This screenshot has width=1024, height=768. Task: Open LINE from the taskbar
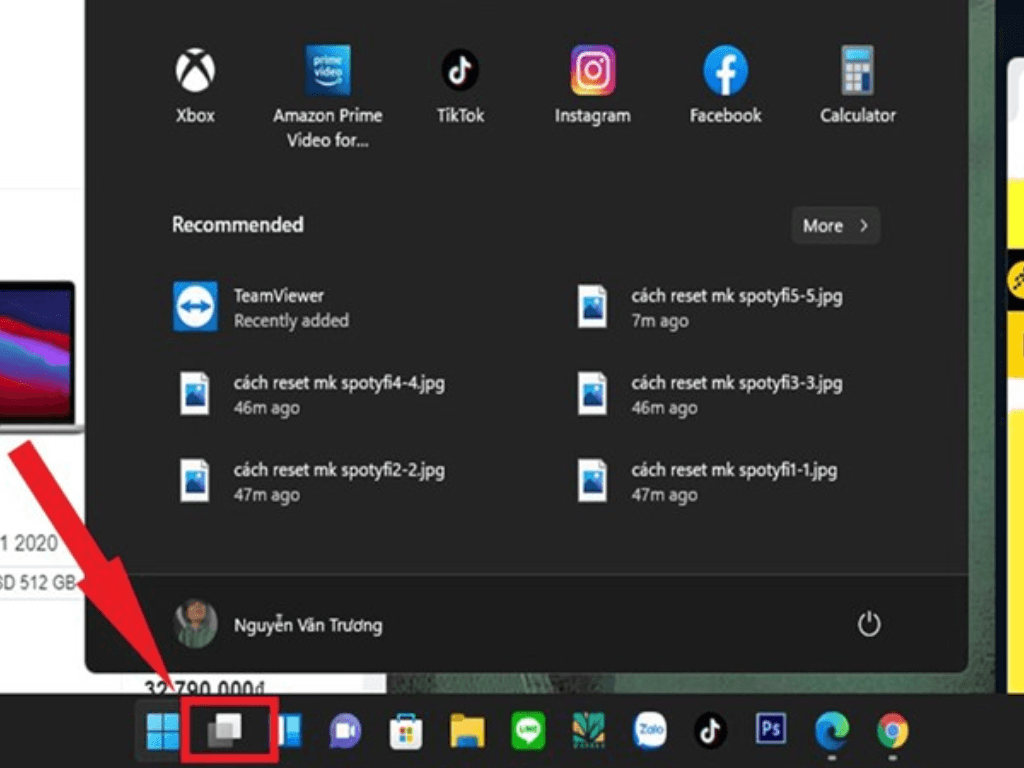tap(528, 732)
